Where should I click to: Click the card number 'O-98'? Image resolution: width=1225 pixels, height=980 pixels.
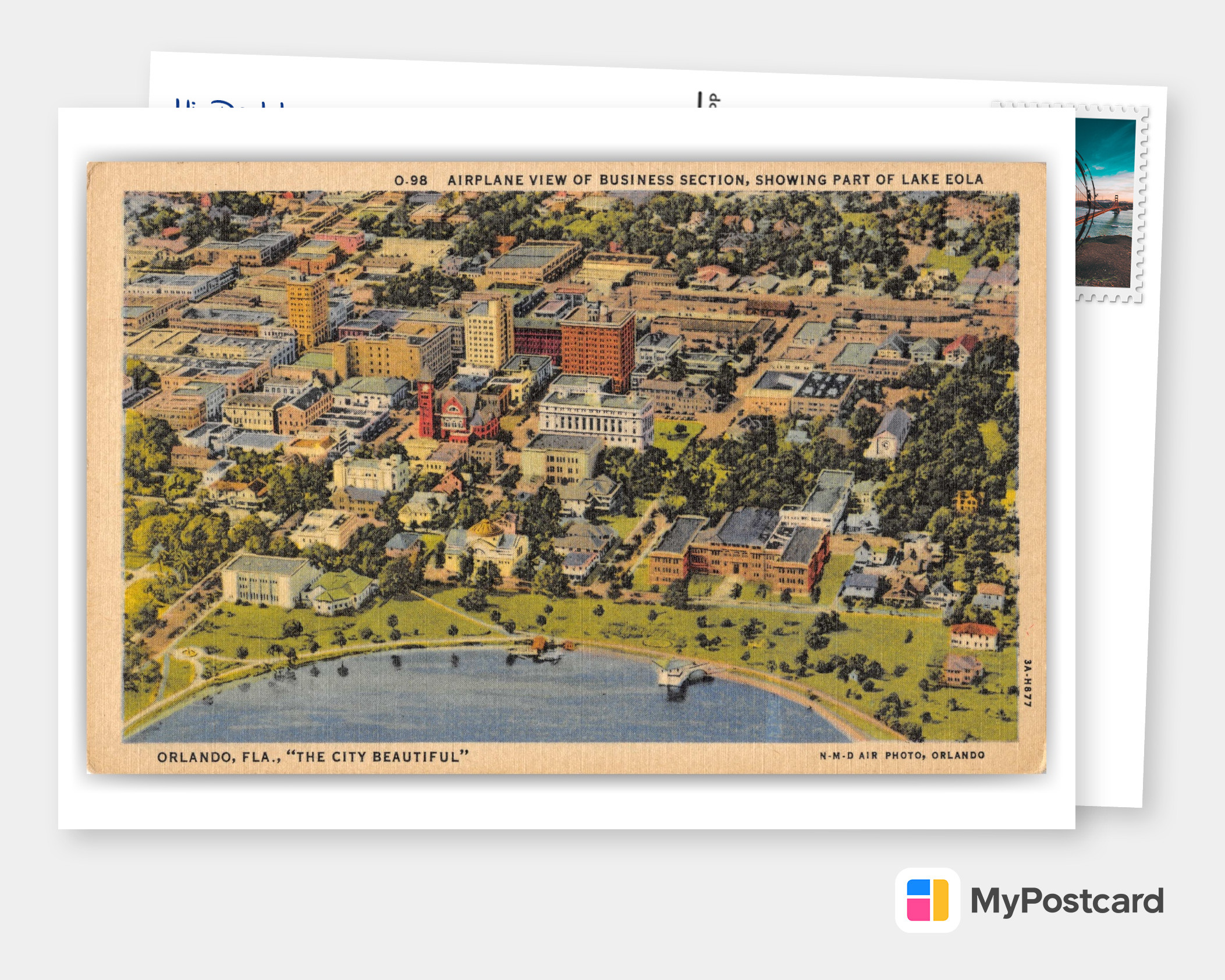tap(411, 180)
